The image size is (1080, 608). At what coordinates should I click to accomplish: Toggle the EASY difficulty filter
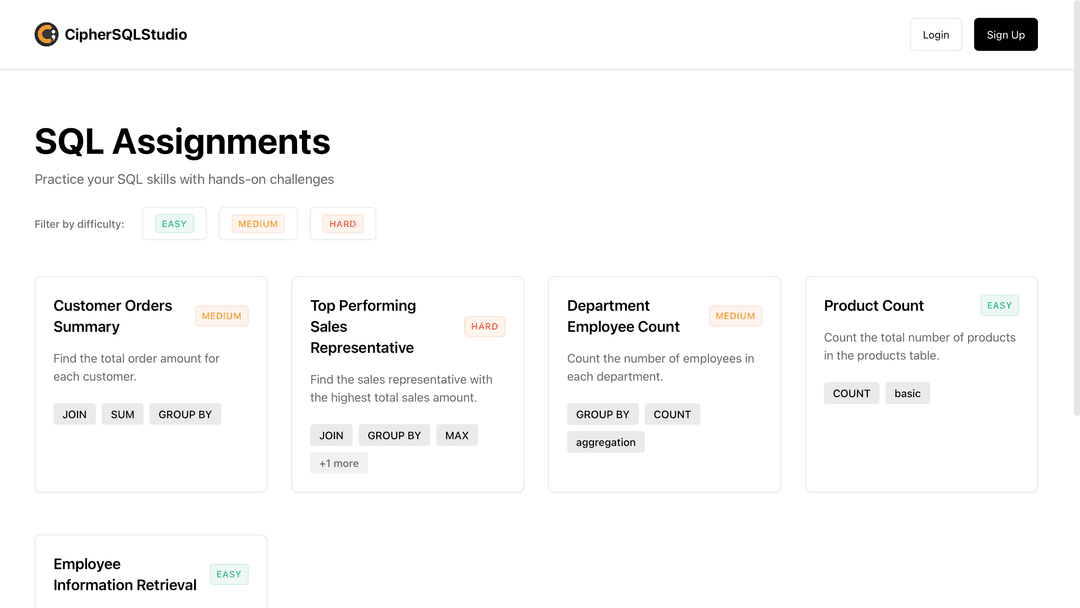174,224
